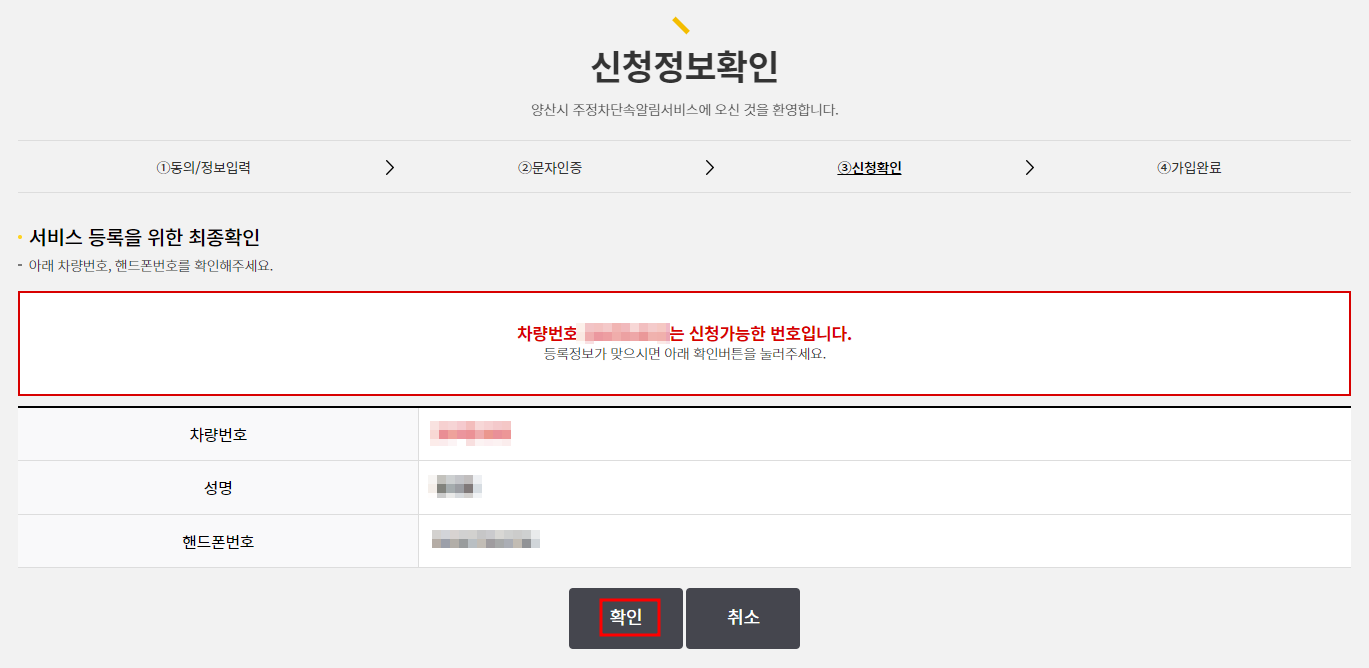Click the 취소 cancel button

click(742, 618)
